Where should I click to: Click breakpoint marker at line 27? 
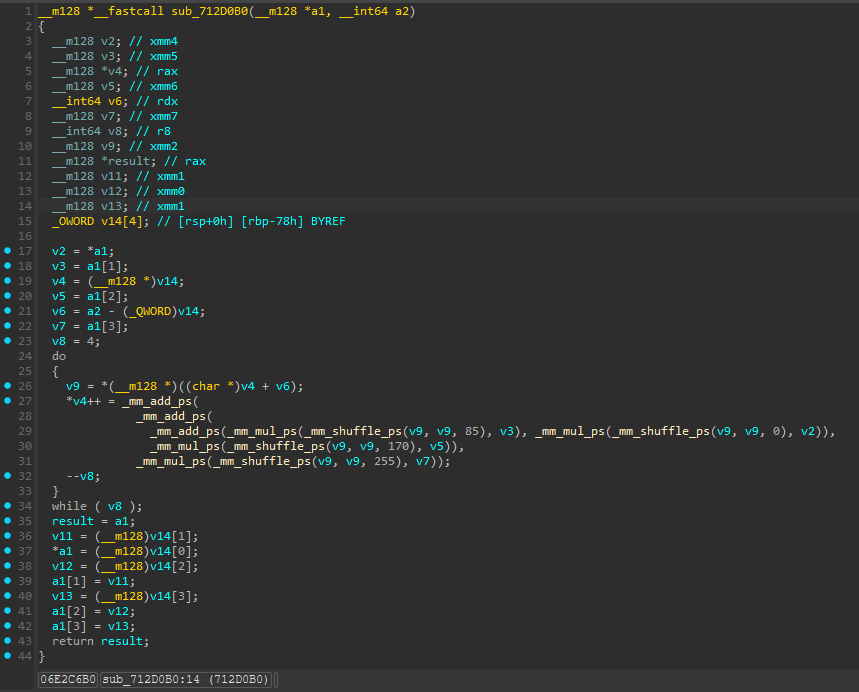tap(8, 401)
